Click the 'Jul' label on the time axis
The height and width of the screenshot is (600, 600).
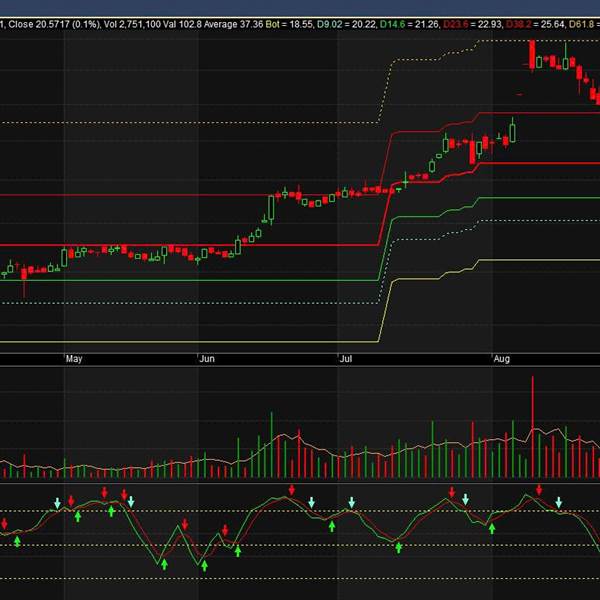(x=346, y=359)
